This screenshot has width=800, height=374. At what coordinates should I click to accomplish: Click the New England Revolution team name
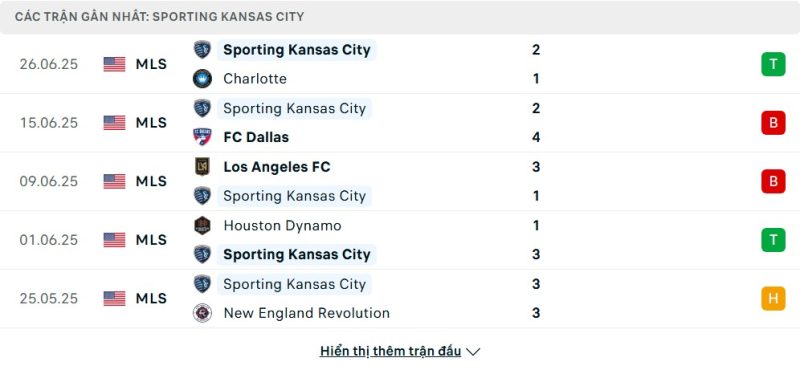coord(307,313)
